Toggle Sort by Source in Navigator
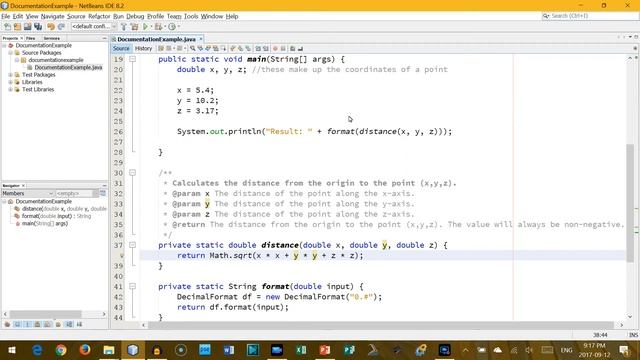 79,324
